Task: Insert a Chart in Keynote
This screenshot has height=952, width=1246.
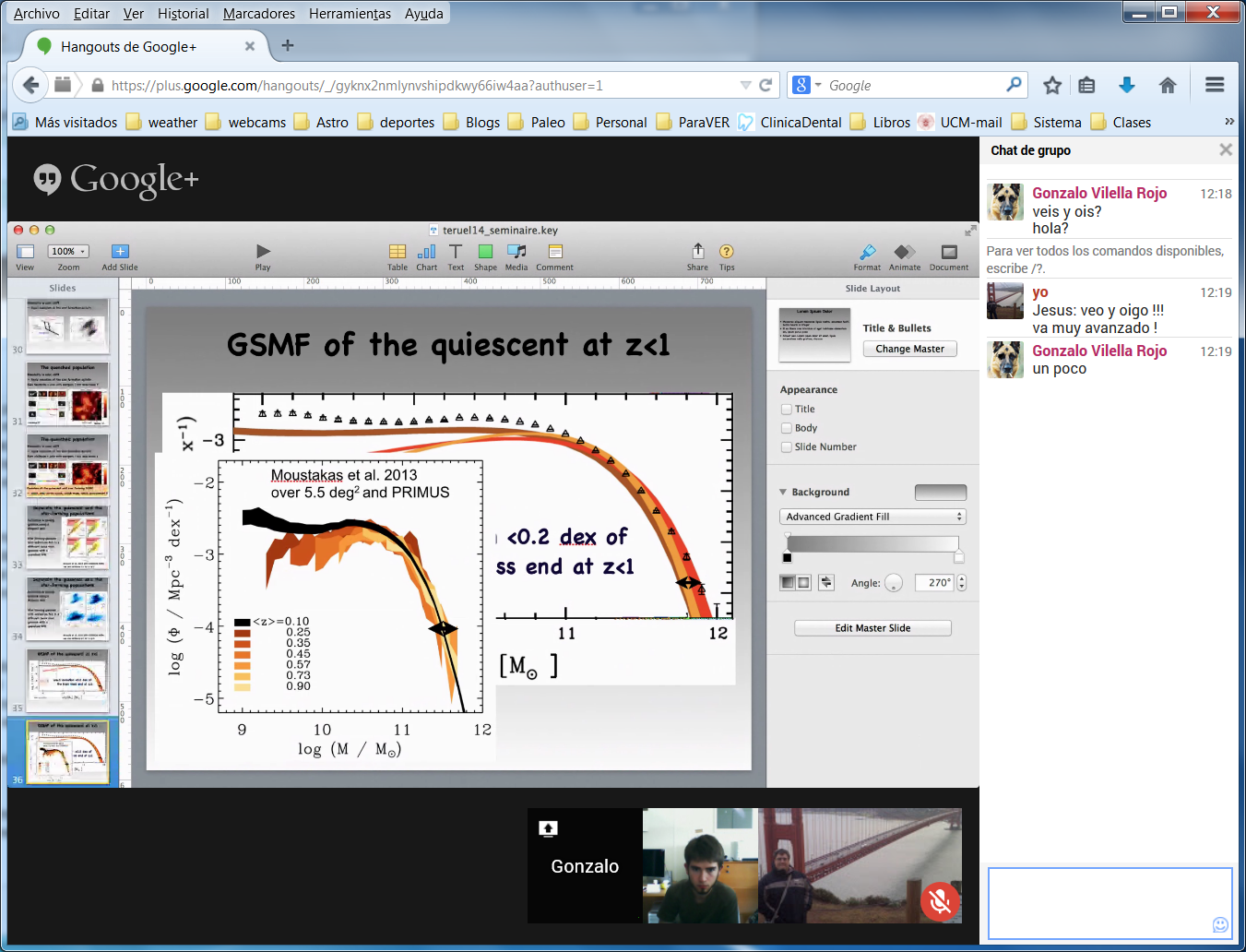Action: point(426,251)
